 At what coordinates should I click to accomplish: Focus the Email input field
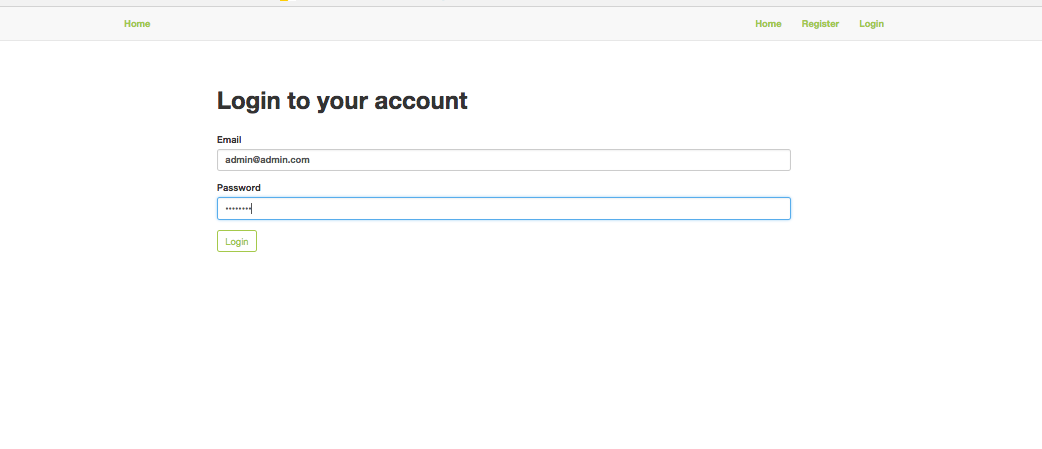(503, 160)
